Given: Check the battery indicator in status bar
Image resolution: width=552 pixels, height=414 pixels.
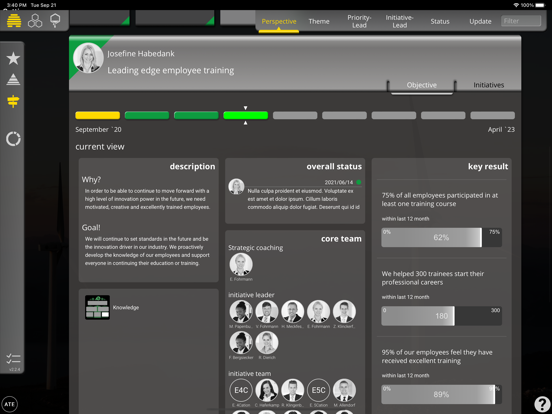Looking at the screenshot, I should point(540,5).
